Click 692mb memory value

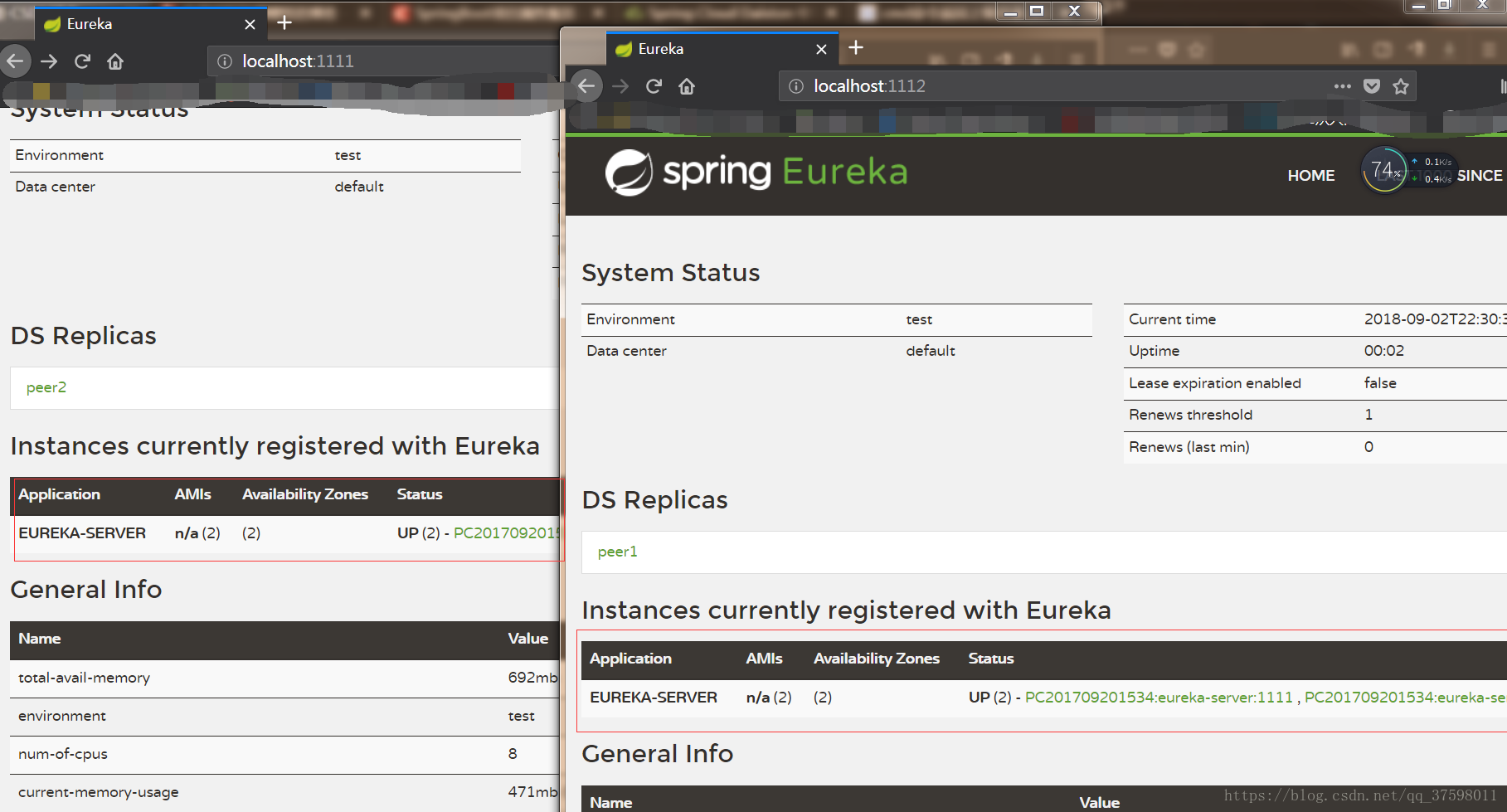[532, 678]
